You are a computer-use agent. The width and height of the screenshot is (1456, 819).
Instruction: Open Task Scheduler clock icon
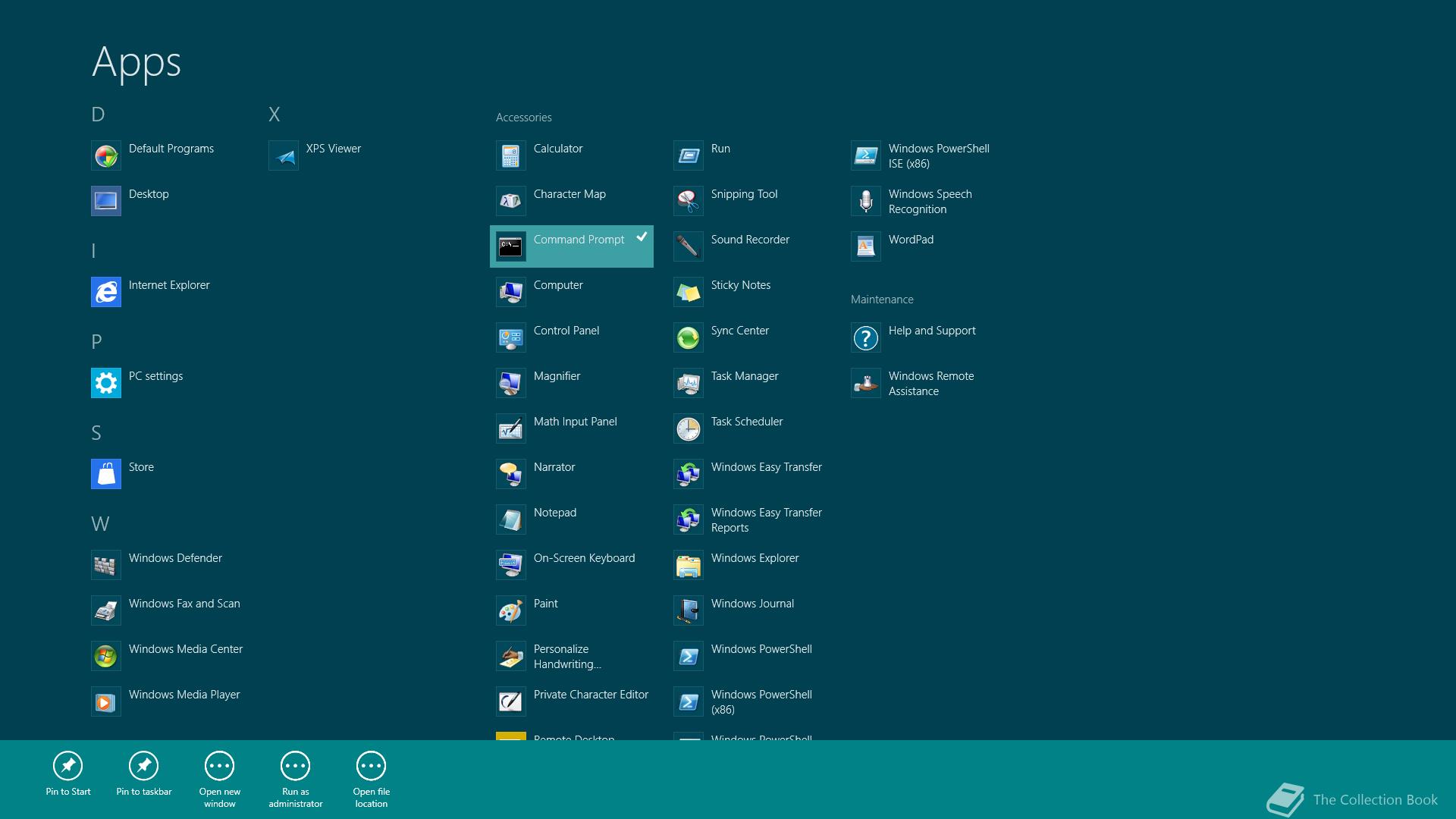(688, 428)
